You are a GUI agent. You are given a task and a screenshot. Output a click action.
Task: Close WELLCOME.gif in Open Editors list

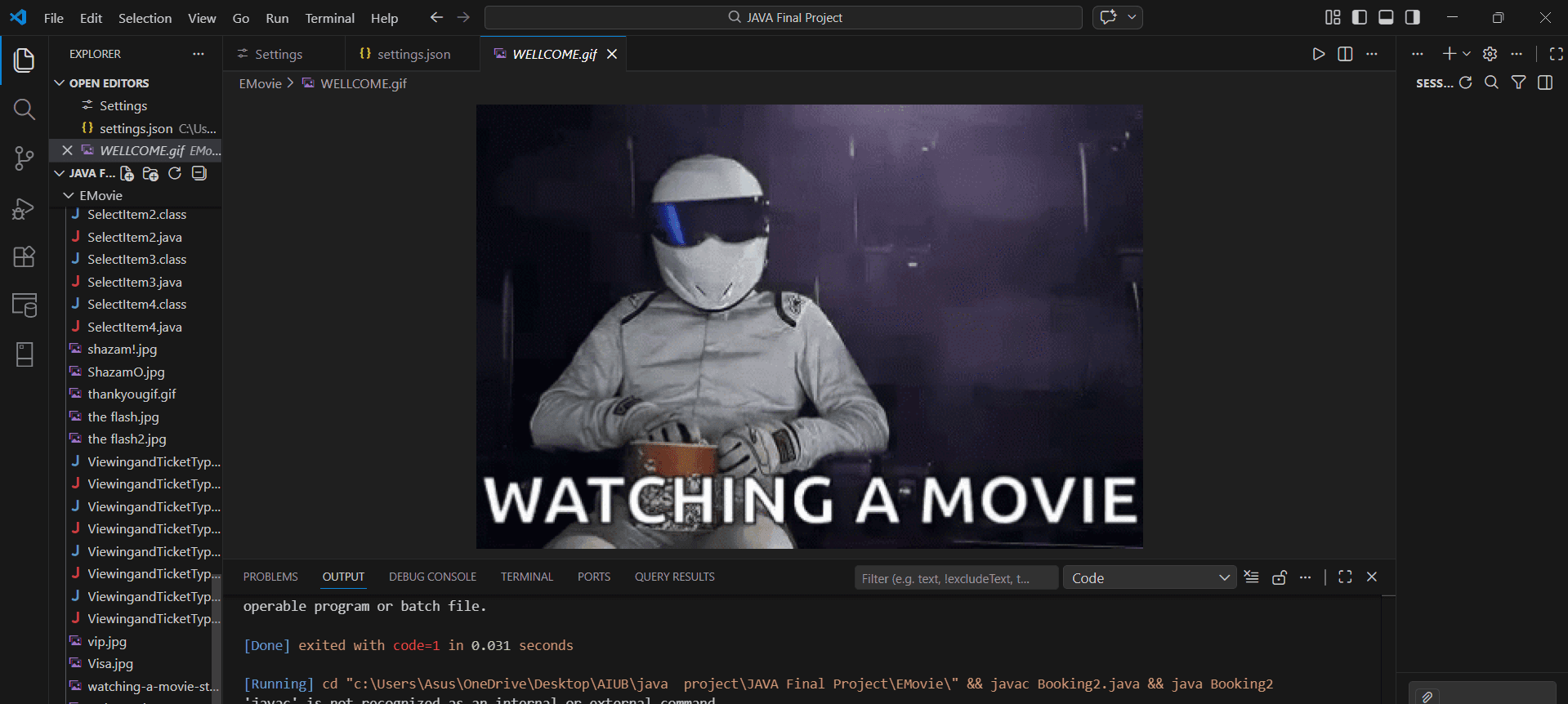coord(67,150)
